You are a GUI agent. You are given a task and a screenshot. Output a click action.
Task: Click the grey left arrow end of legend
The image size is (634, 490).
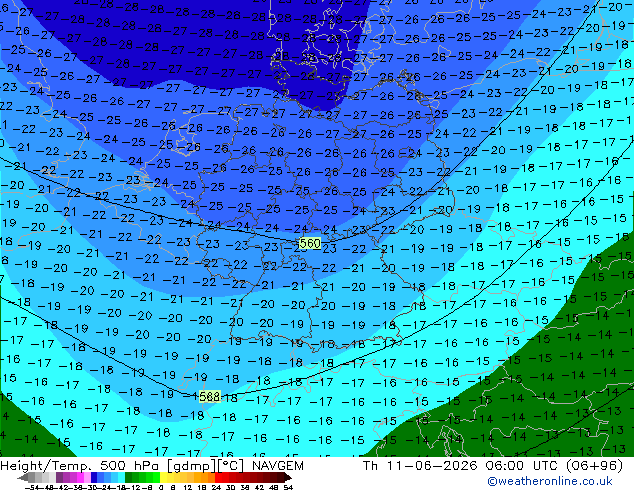click(x=23, y=477)
